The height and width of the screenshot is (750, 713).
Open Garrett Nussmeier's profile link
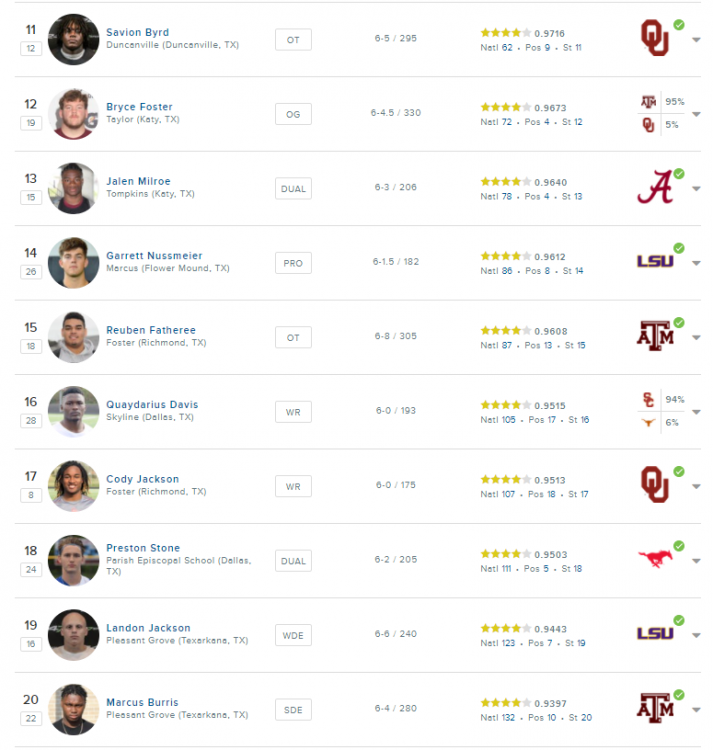coord(154,256)
